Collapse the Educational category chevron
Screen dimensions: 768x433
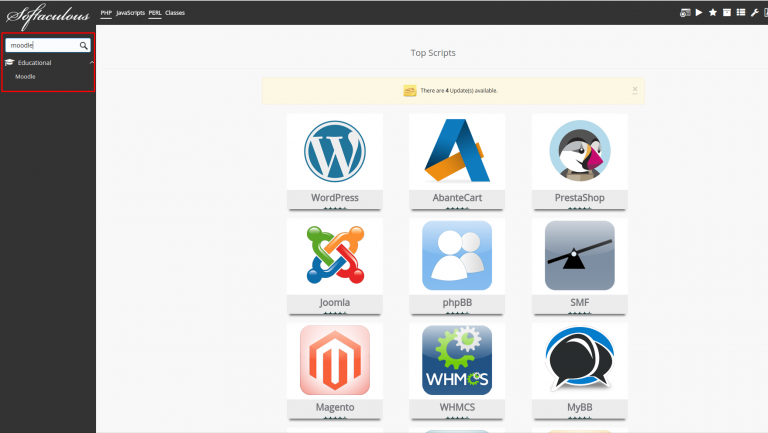click(x=91, y=63)
